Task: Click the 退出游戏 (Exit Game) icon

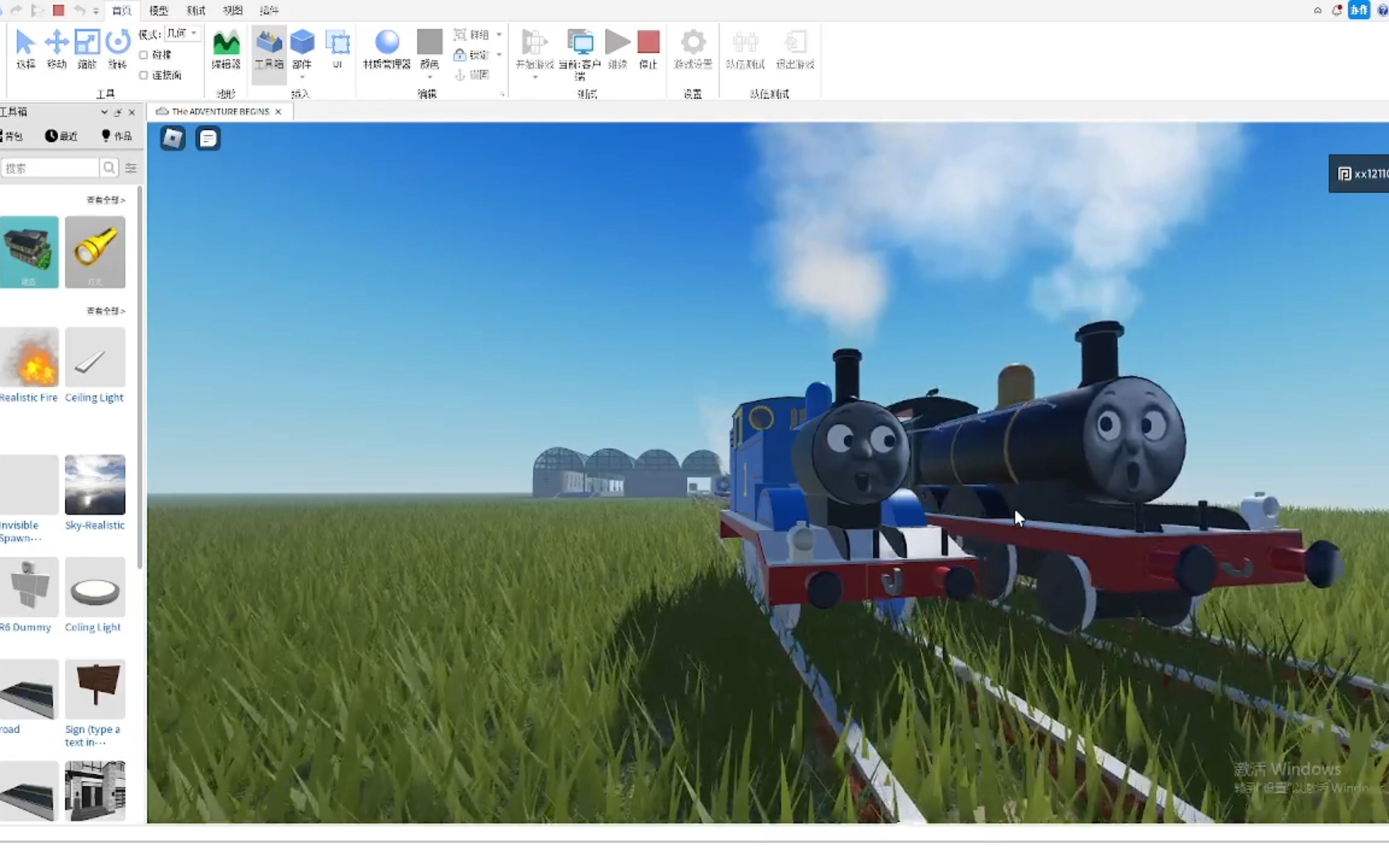Action: (x=795, y=43)
